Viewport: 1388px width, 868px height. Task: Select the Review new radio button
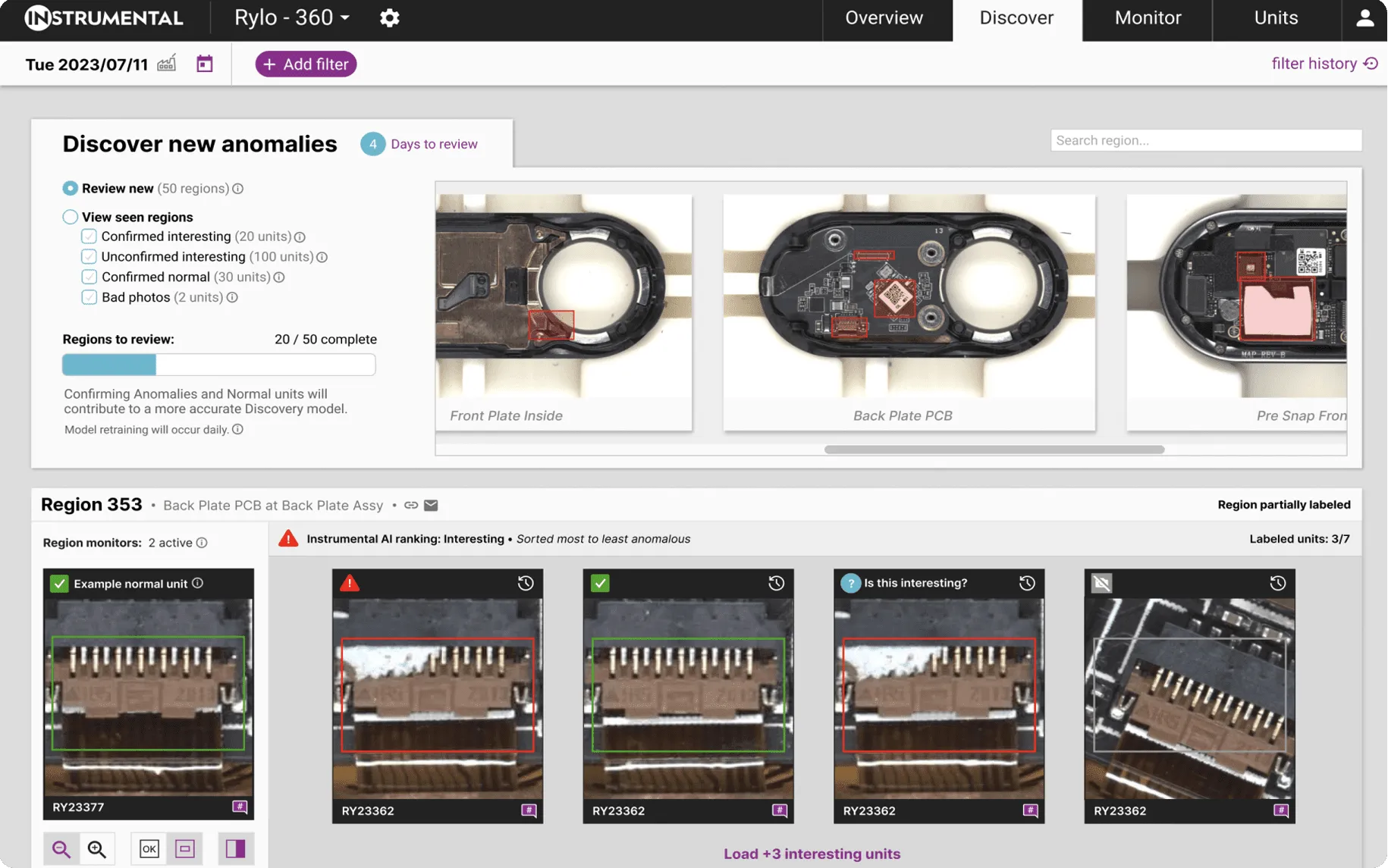[71, 189]
